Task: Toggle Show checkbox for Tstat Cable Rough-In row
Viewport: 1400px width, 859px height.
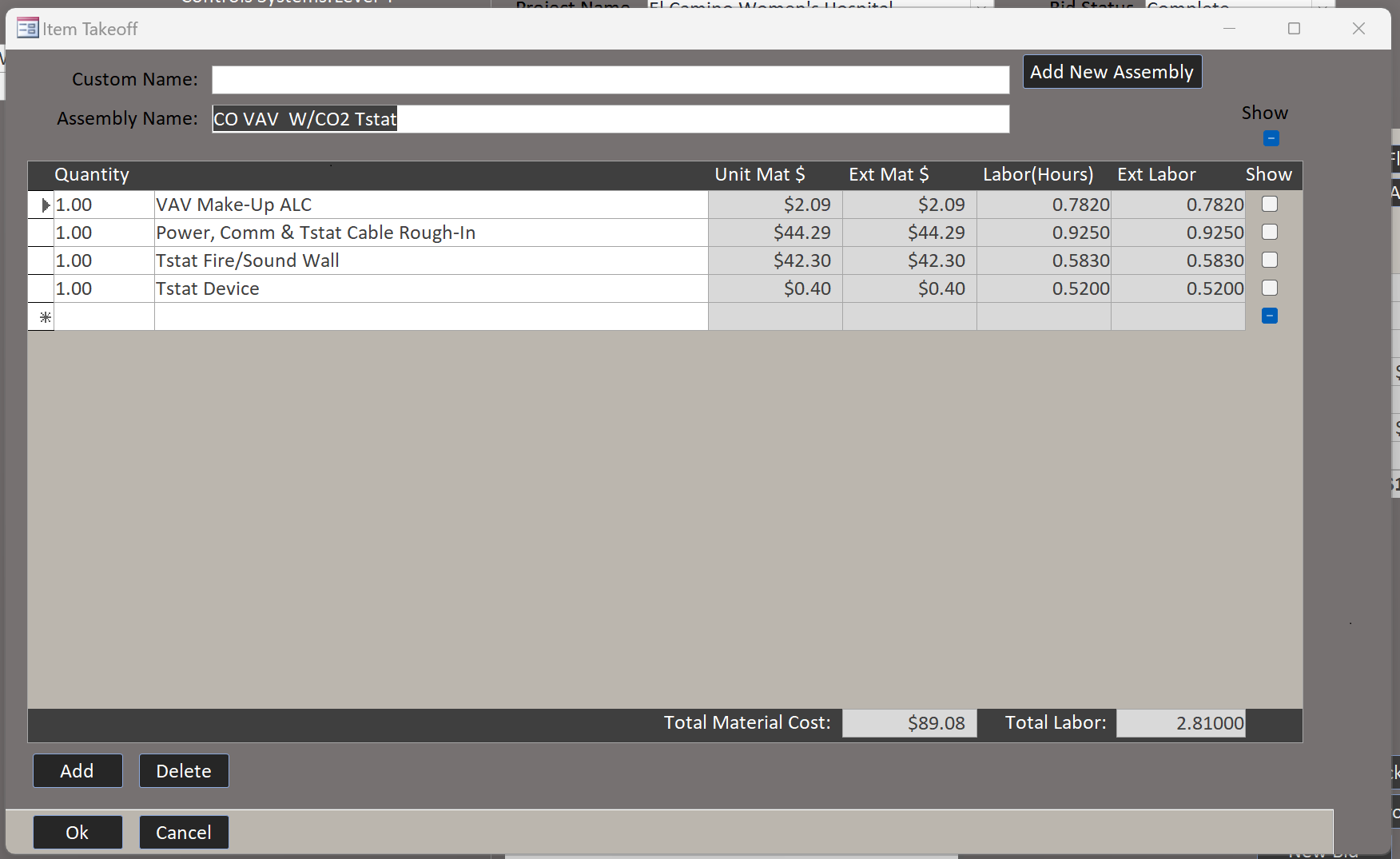Action: click(x=1269, y=233)
